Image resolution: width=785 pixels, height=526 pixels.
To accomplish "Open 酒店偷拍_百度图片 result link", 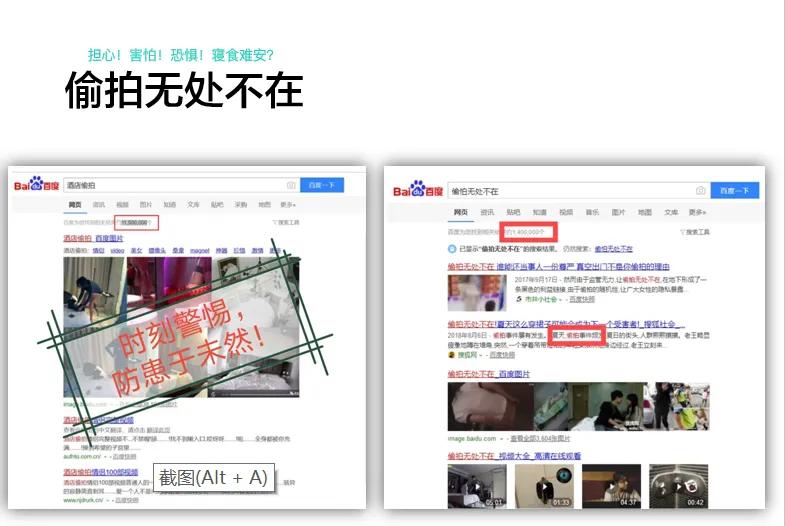I will [93, 238].
